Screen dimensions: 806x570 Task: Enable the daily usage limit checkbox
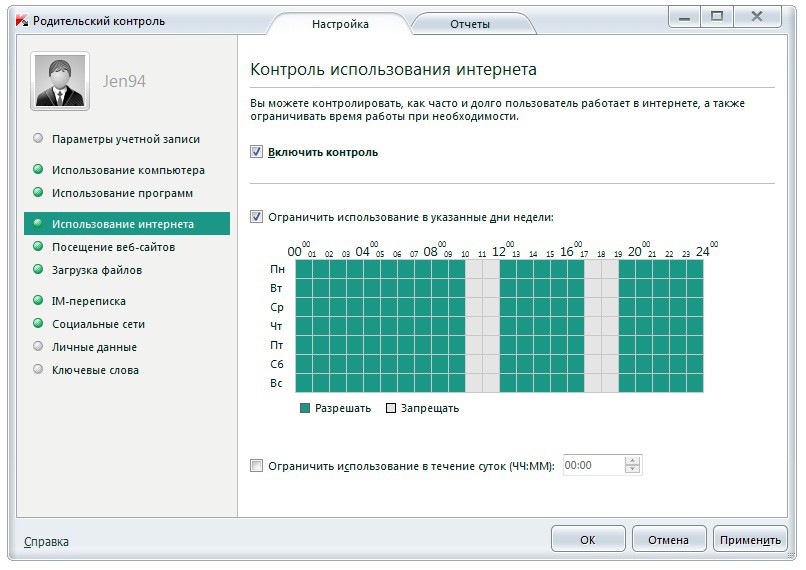257,465
